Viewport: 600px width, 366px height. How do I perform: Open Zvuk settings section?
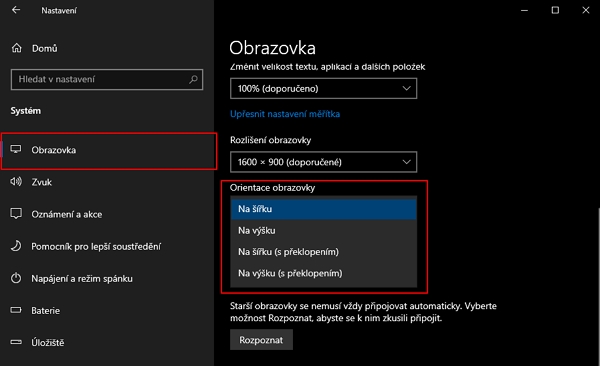(x=107, y=182)
